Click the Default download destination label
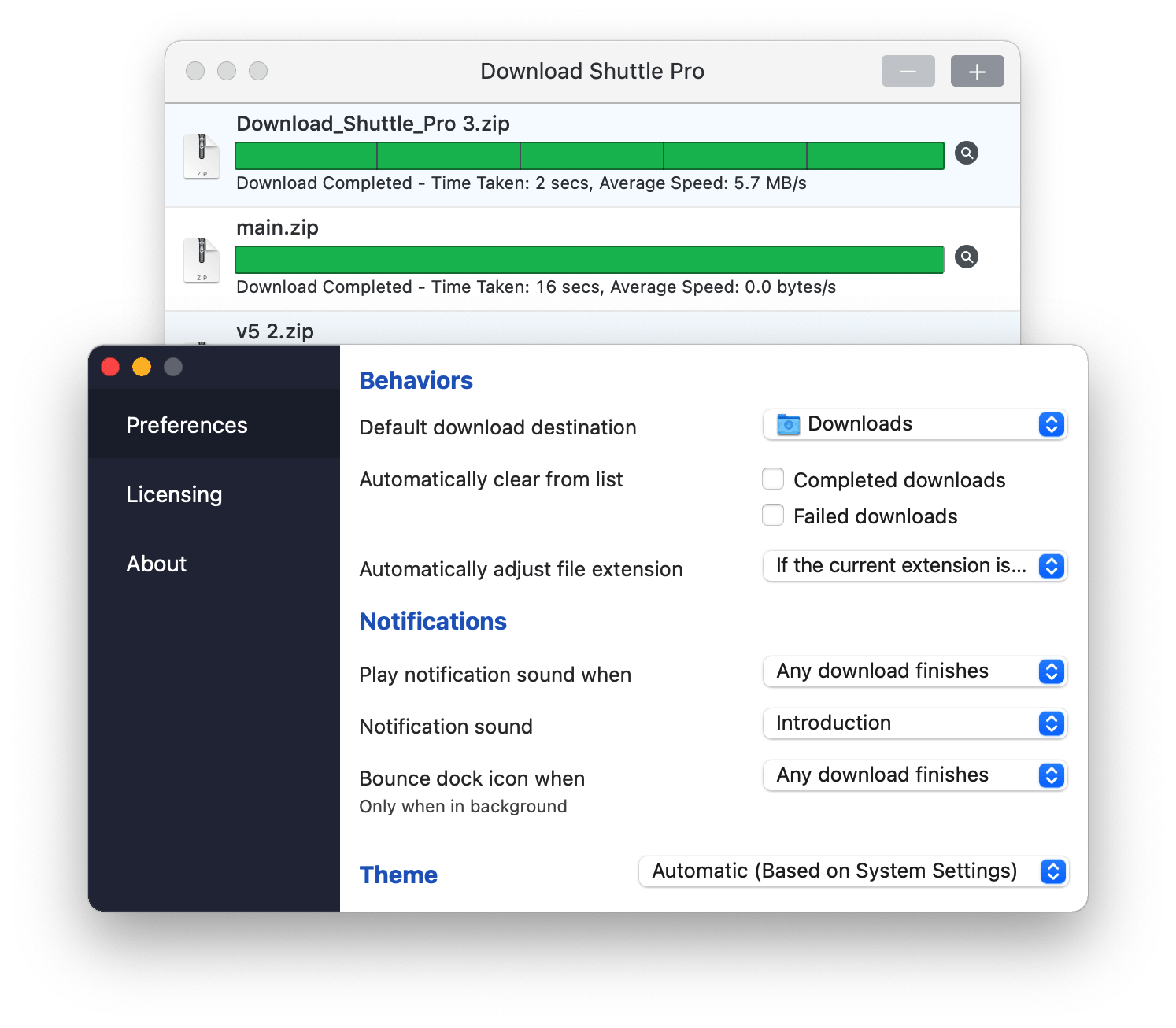Image resolution: width=1176 pixels, height=1028 pixels. click(x=498, y=427)
